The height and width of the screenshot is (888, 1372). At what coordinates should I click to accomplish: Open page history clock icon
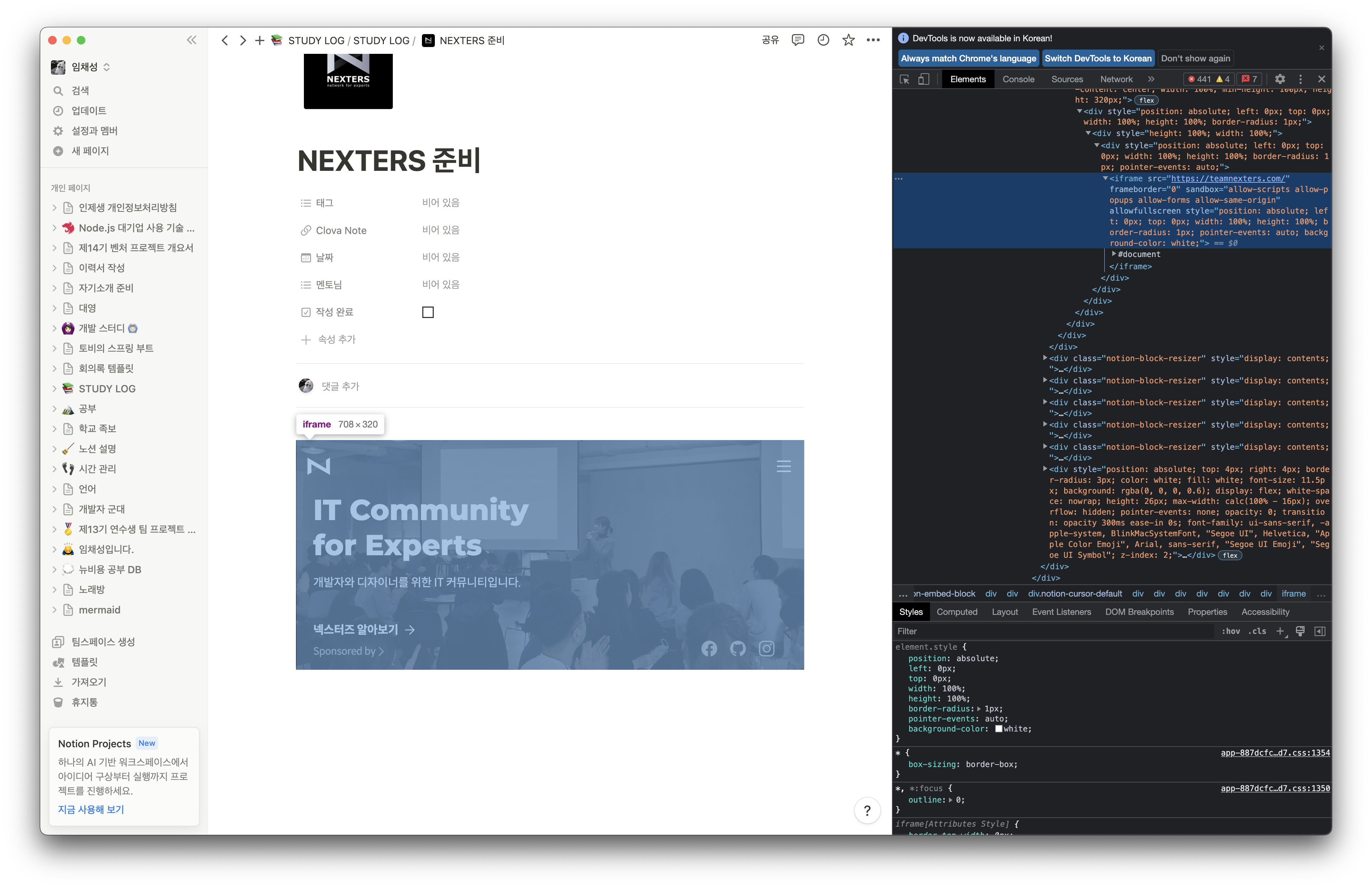823,40
